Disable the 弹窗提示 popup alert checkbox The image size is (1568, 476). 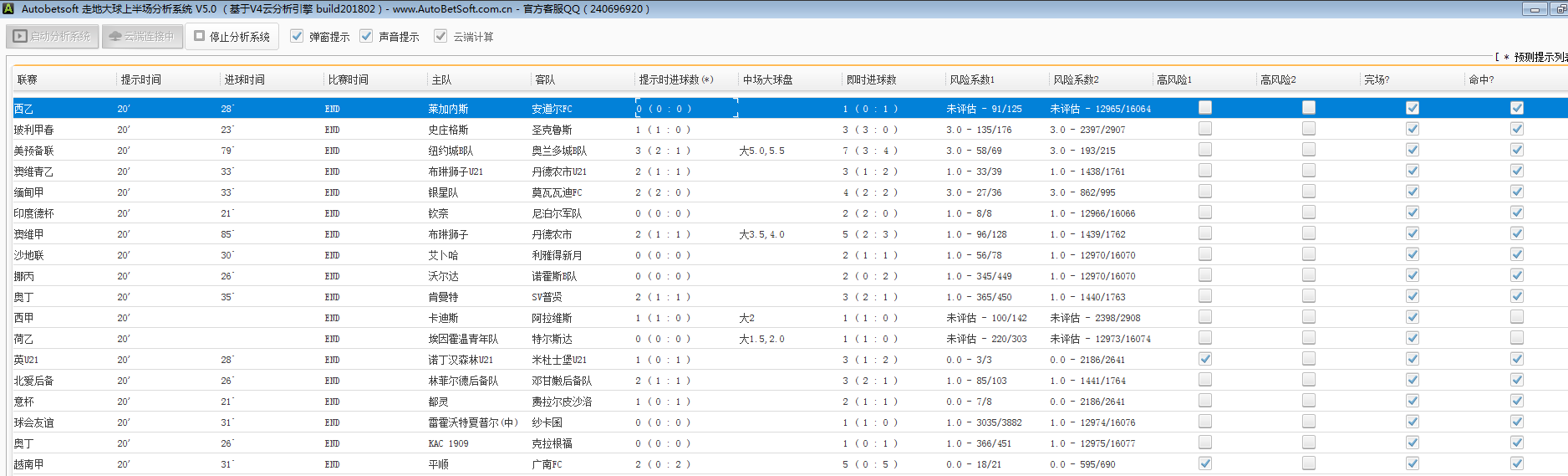[x=297, y=36]
